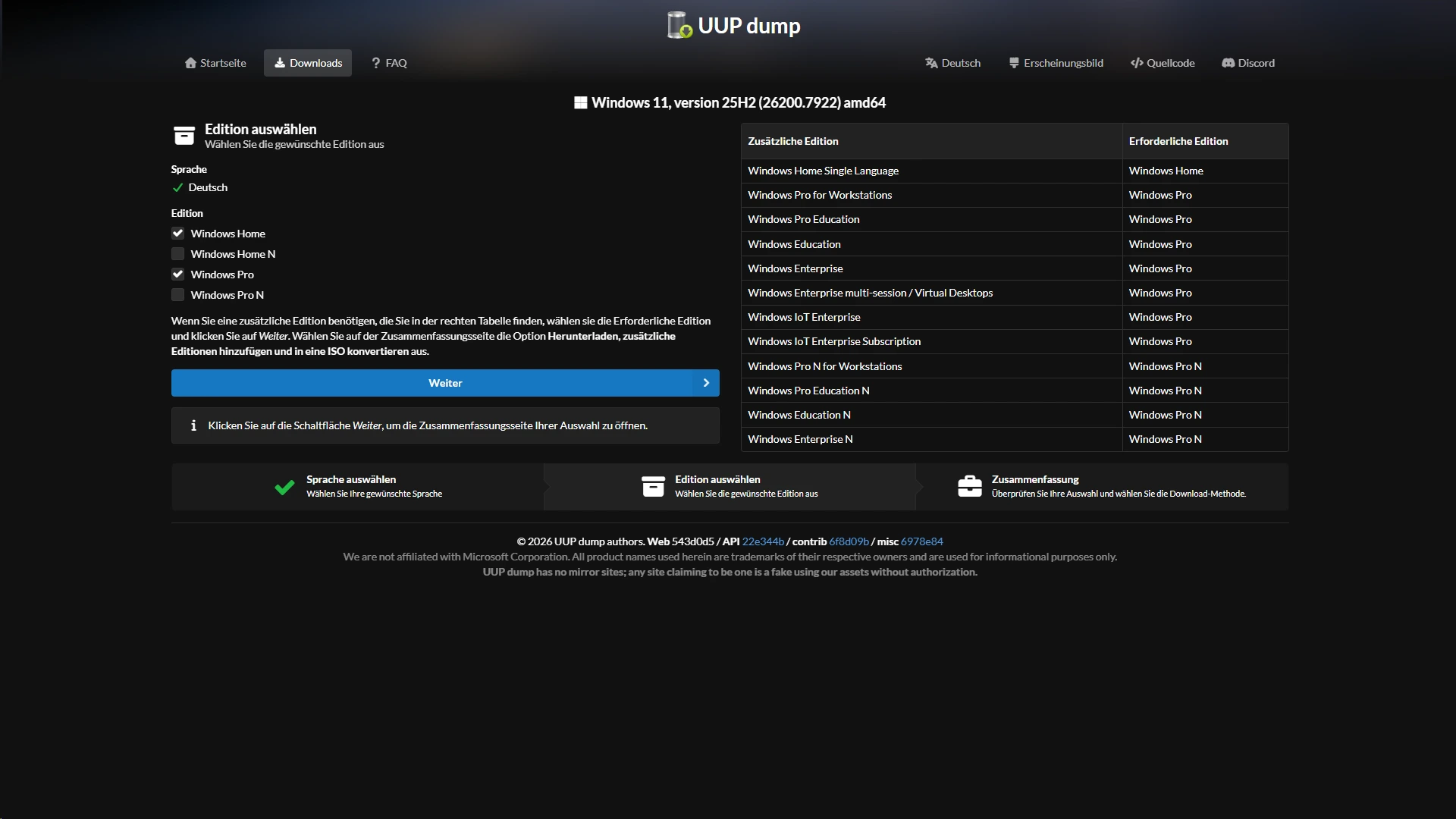Click the chevron arrow on Weiter button
The height and width of the screenshot is (819, 1456).
(706, 383)
